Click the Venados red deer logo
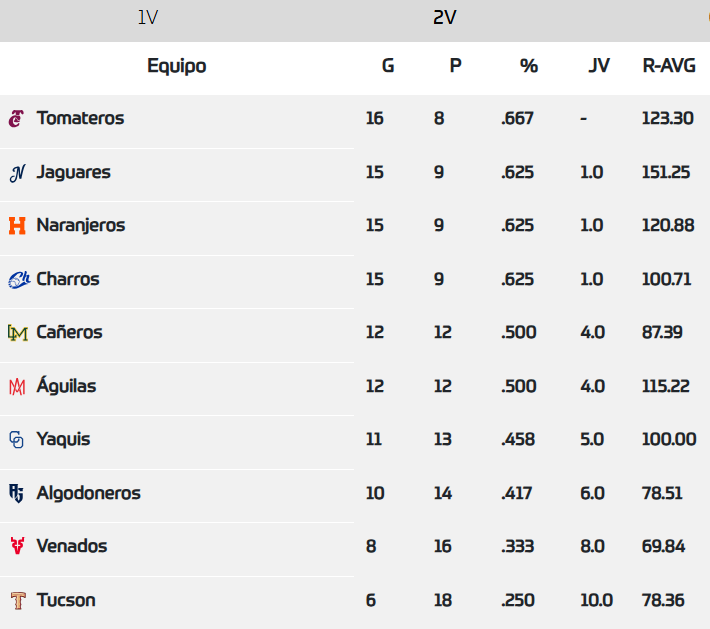The height and width of the screenshot is (629, 710). coord(16,546)
